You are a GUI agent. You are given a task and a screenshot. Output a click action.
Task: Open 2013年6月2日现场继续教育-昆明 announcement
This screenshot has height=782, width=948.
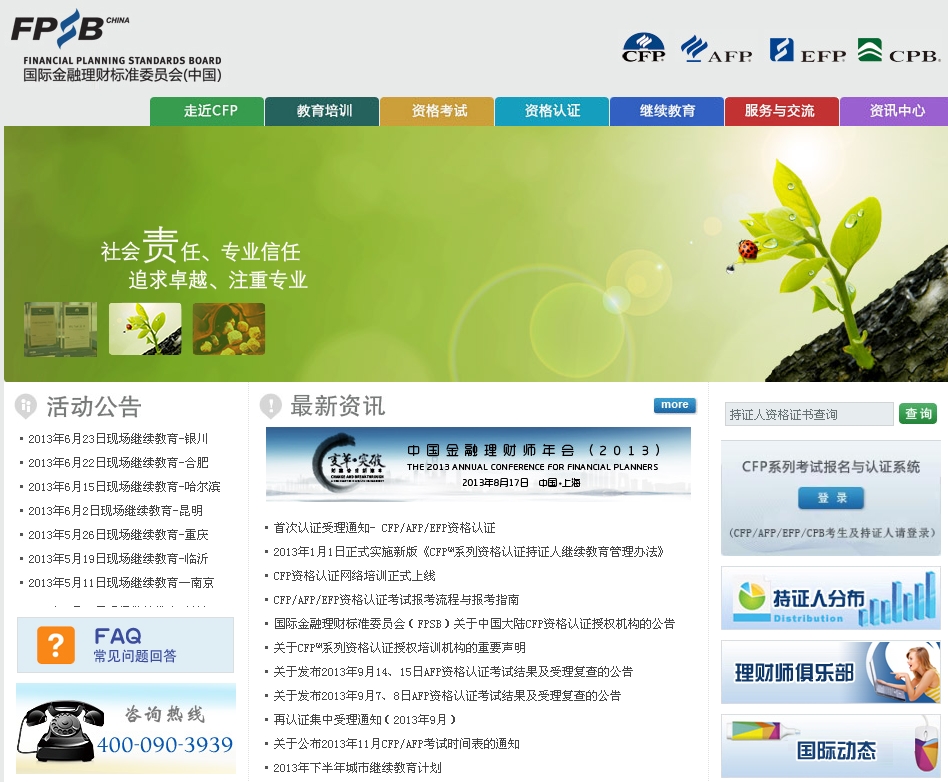(x=115, y=510)
